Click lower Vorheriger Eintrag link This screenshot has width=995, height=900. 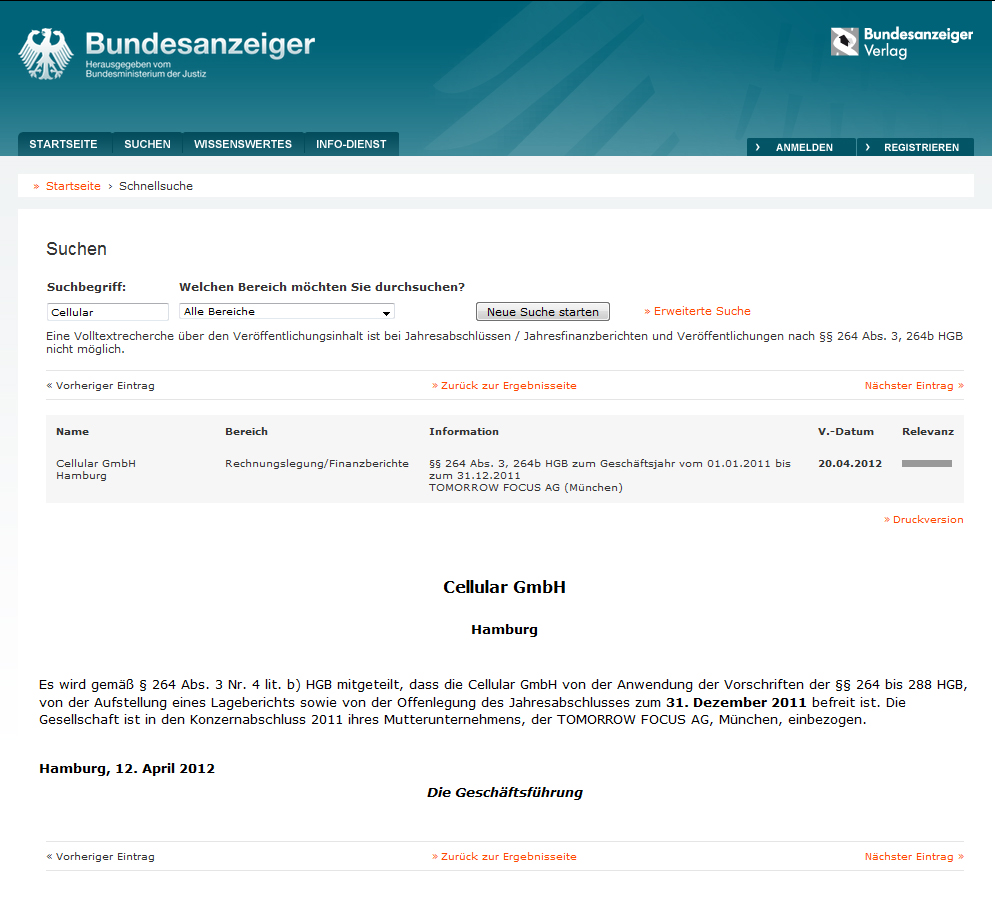coord(100,856)
